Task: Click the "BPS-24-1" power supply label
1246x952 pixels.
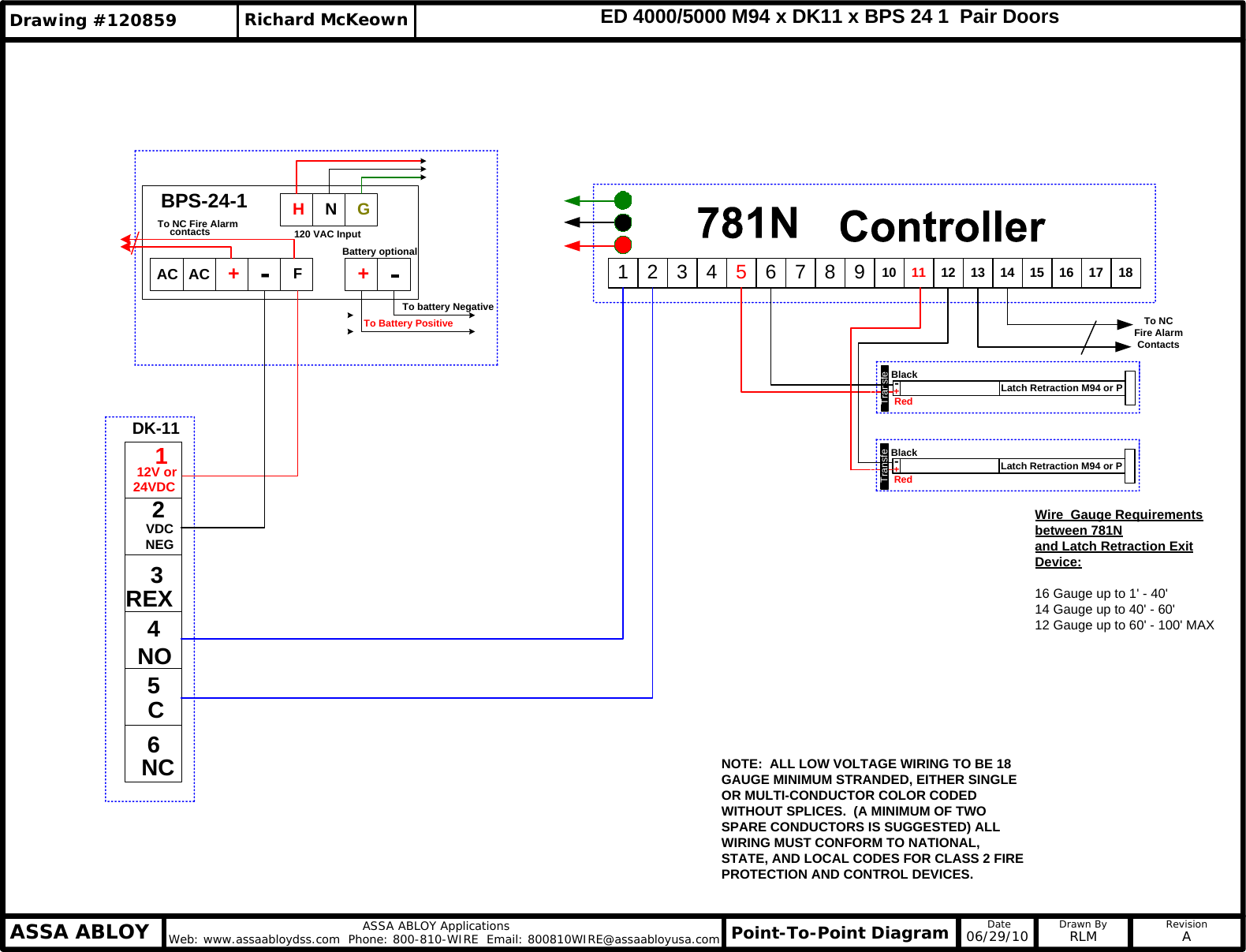Action: click(x=204, y=201)
